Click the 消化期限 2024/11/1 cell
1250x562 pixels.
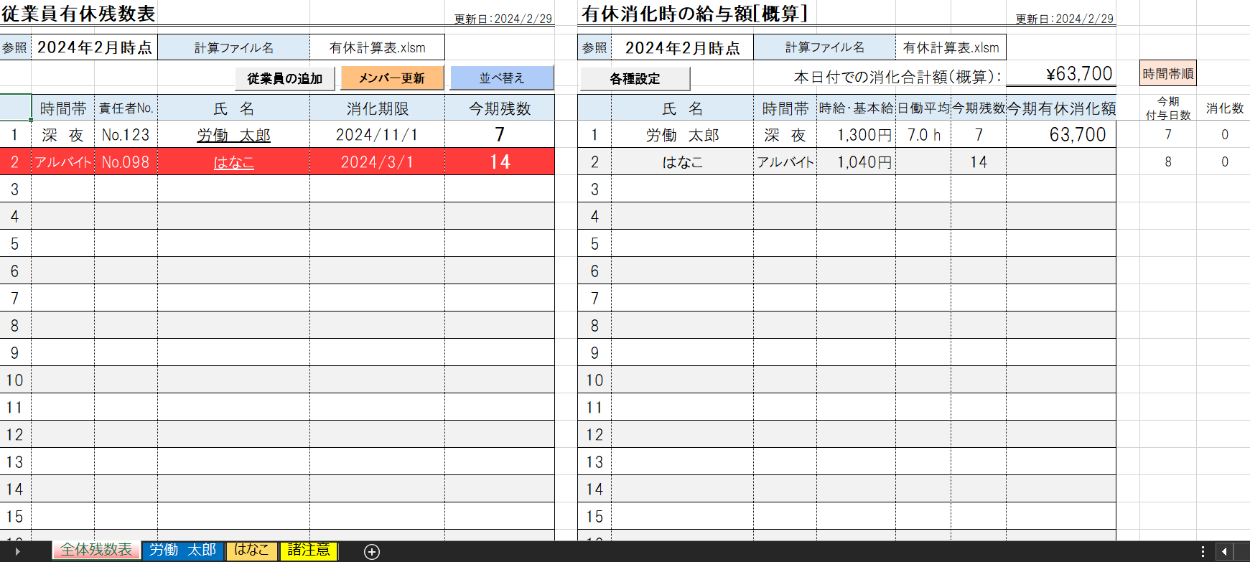(376, 135)
